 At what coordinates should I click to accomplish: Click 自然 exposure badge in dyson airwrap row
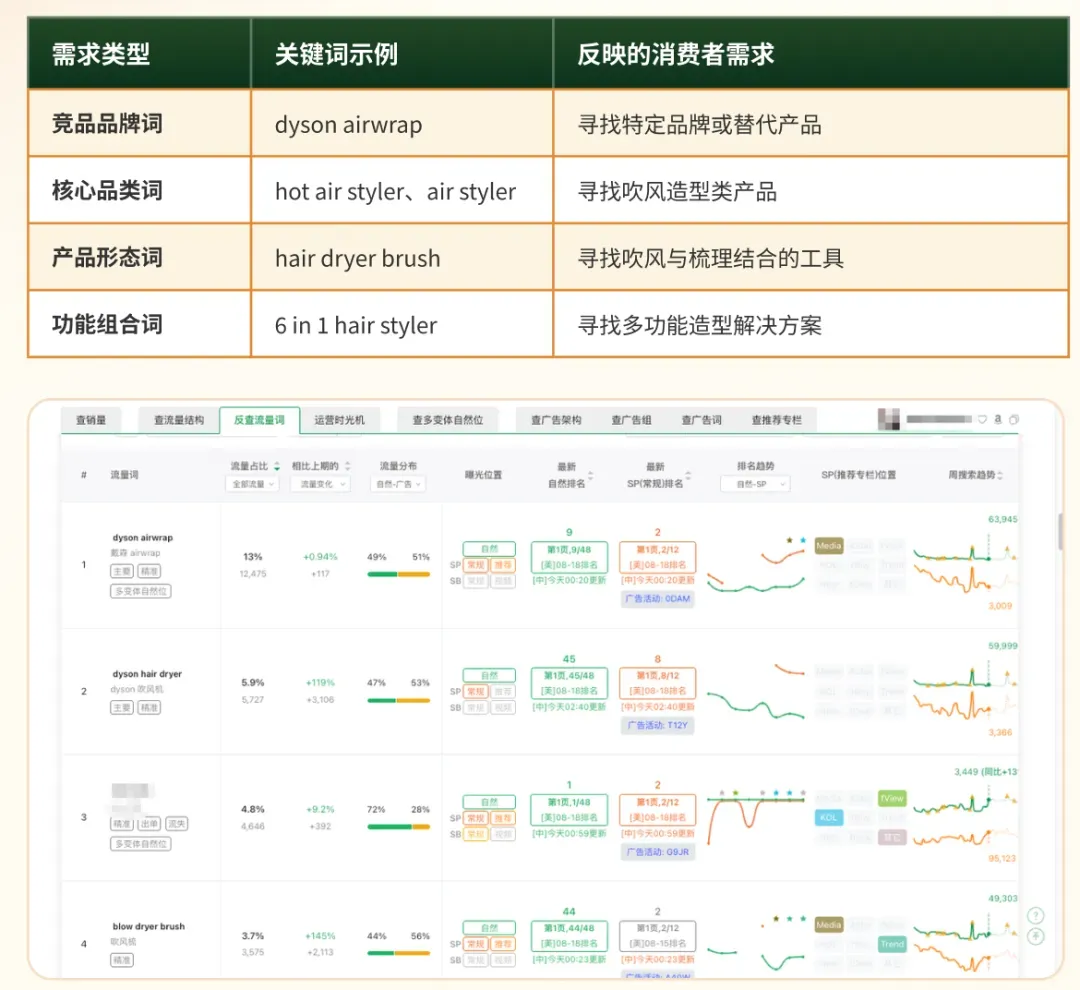tap(489, 549)
